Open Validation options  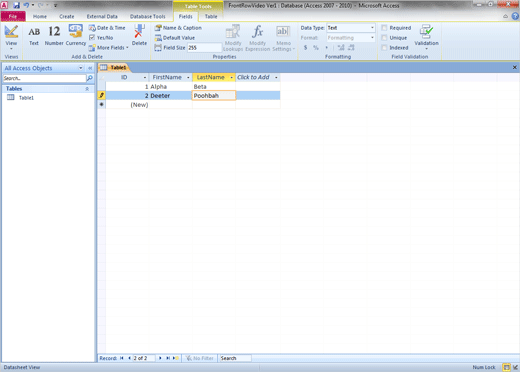click(x=426, y=37)
